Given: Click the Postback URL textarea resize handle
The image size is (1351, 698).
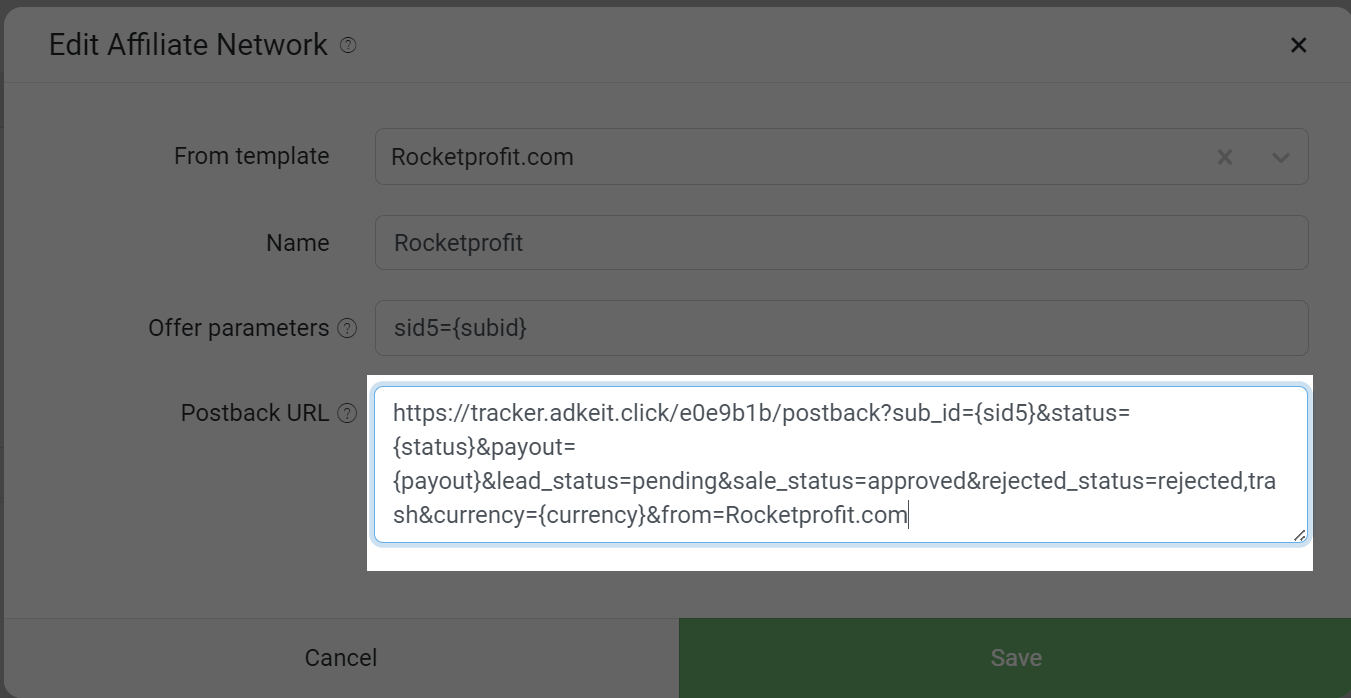Looking at the screenshot, I should [1299, 535].
